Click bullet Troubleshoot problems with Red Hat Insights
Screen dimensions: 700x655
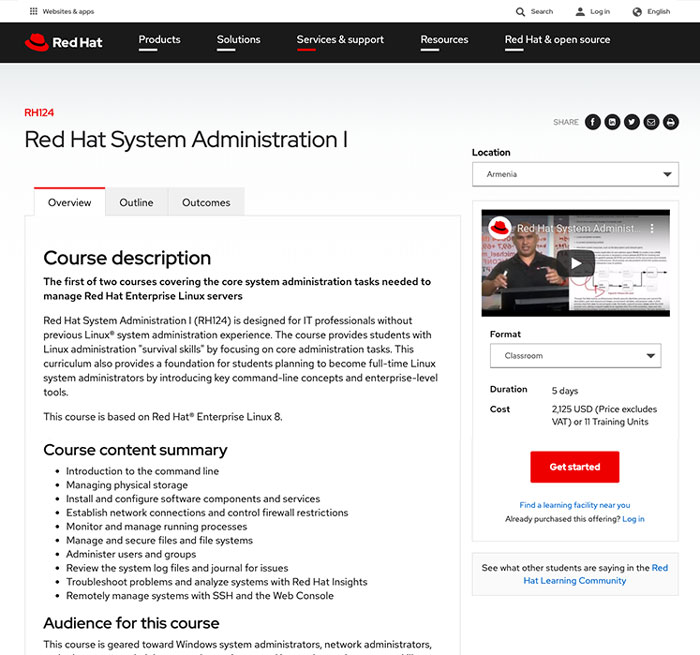point(217,582)
